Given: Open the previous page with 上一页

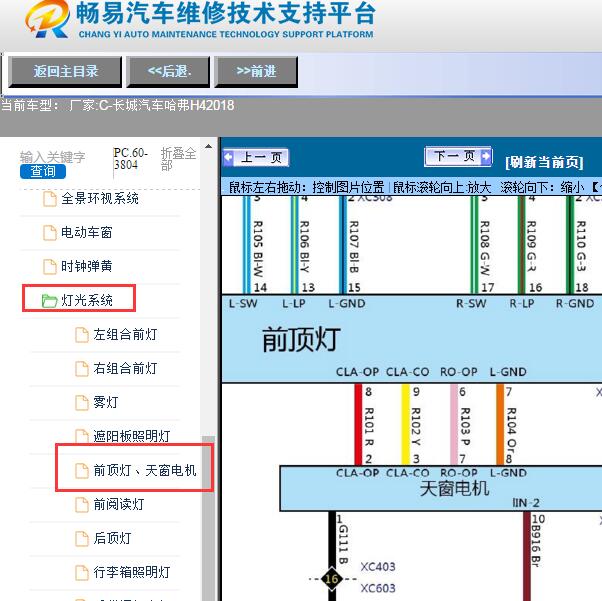Looking at the screenshot, I should [256, 157].
